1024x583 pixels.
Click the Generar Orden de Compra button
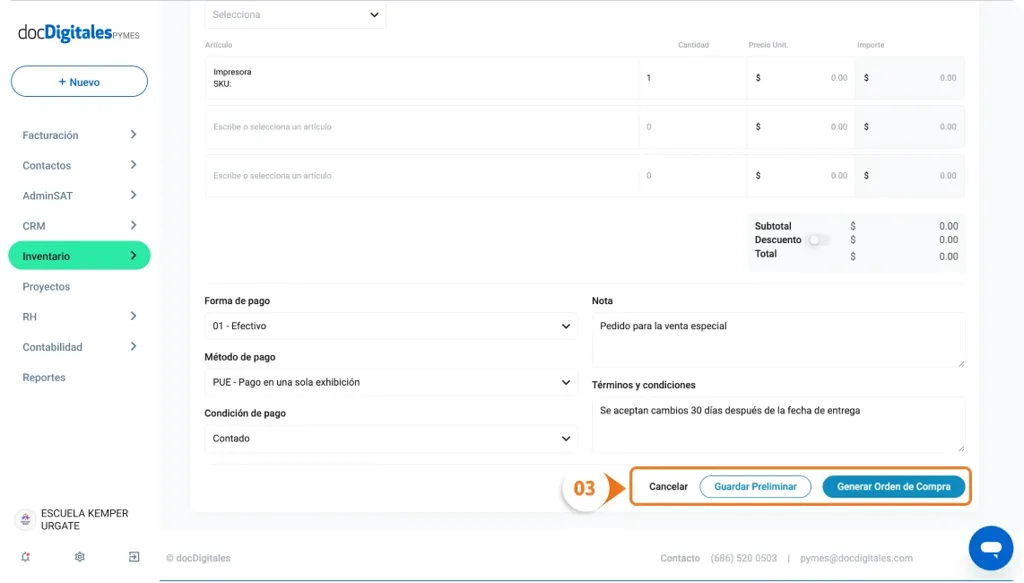point(893,487)
